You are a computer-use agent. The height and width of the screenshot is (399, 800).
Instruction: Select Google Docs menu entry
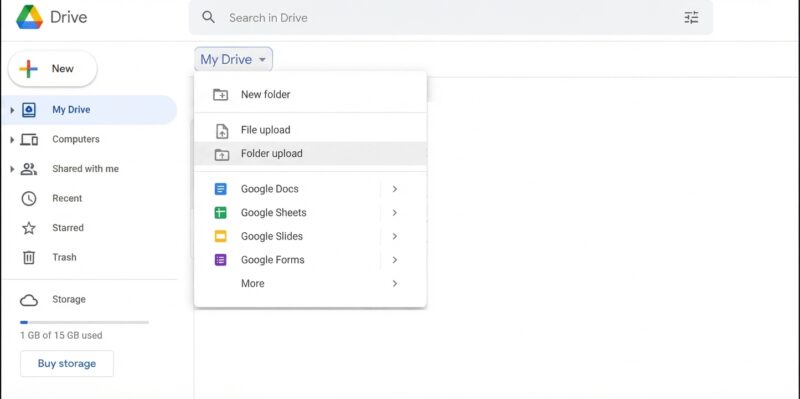310,189
